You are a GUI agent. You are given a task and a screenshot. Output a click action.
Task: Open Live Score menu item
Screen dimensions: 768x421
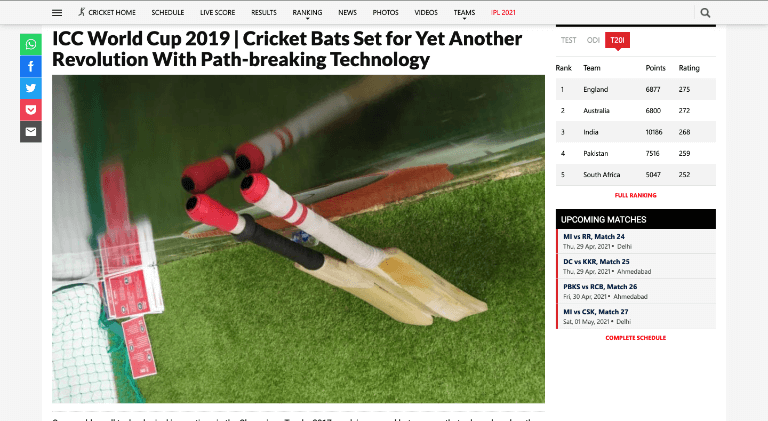pyautogui.click(x=217, y=12)
